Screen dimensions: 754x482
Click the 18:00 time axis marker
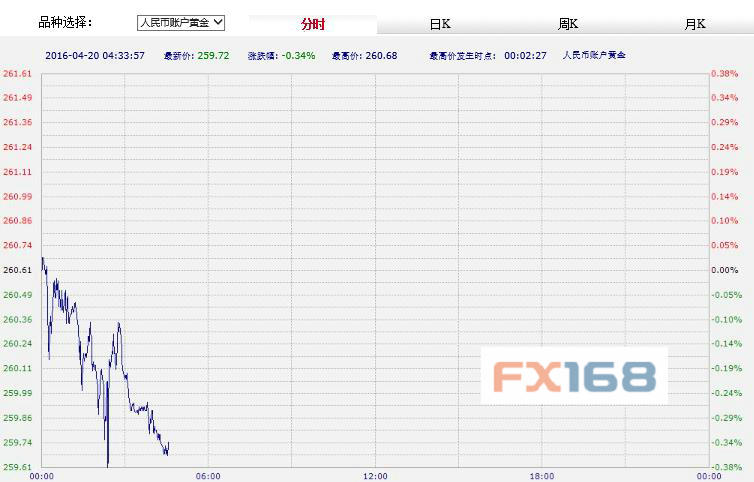pyautogui.click(x=541, y=475)
